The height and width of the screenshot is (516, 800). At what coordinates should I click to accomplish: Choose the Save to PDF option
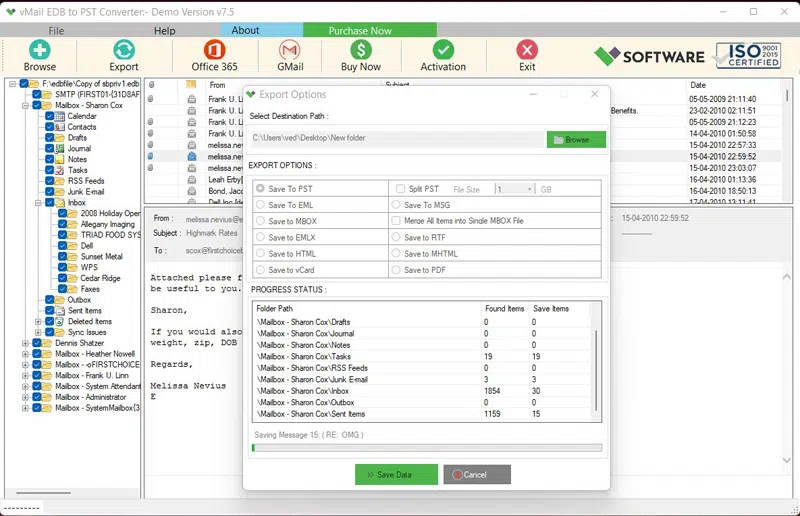pos(396,270)
